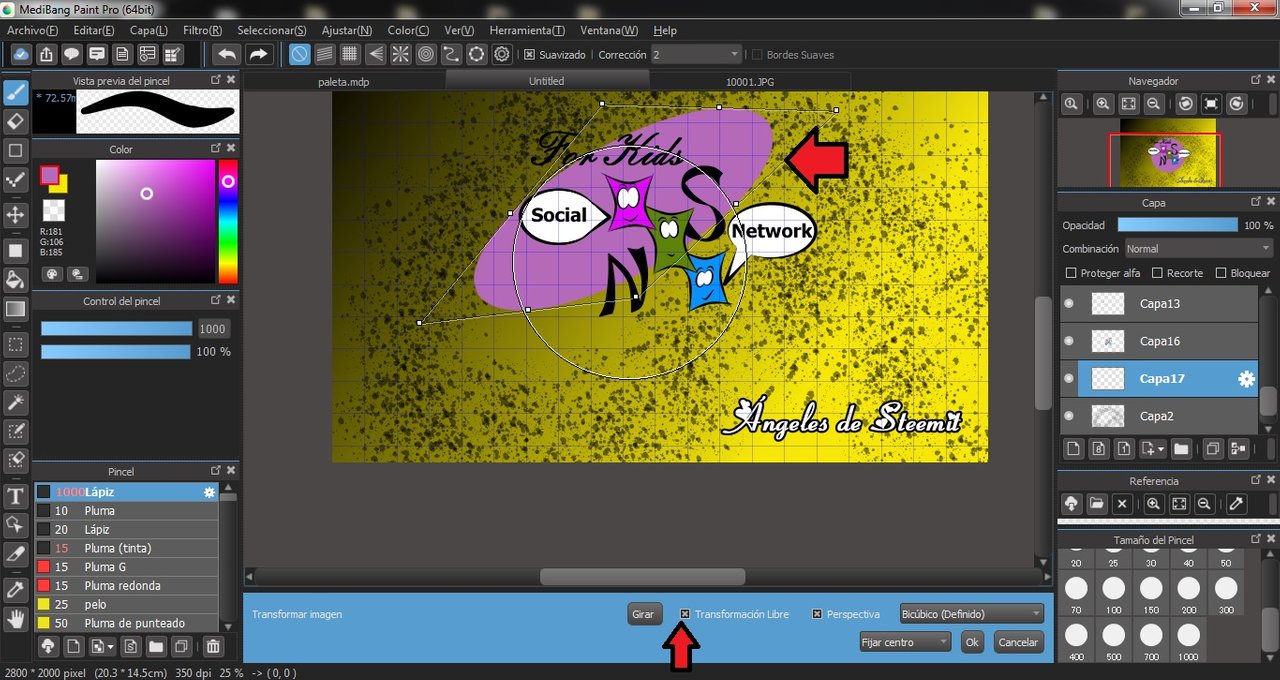
Task: Close the Color panel
Action: click(x=231, y=149)
